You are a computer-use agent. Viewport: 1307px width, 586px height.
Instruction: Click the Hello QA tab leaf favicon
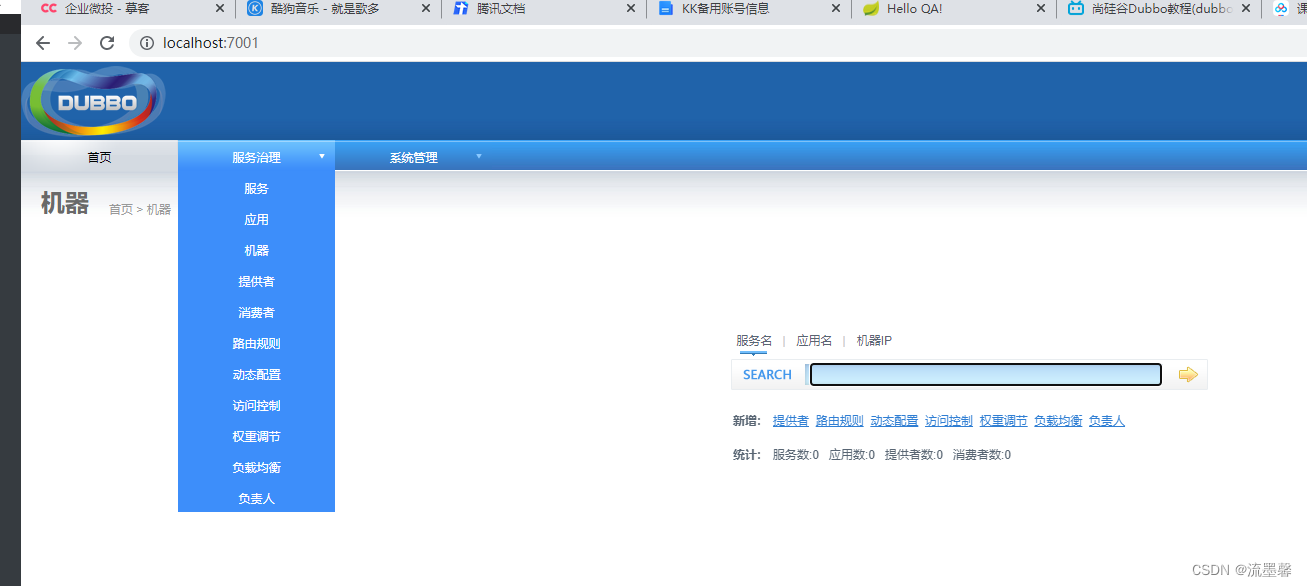(x=872, y=10)
